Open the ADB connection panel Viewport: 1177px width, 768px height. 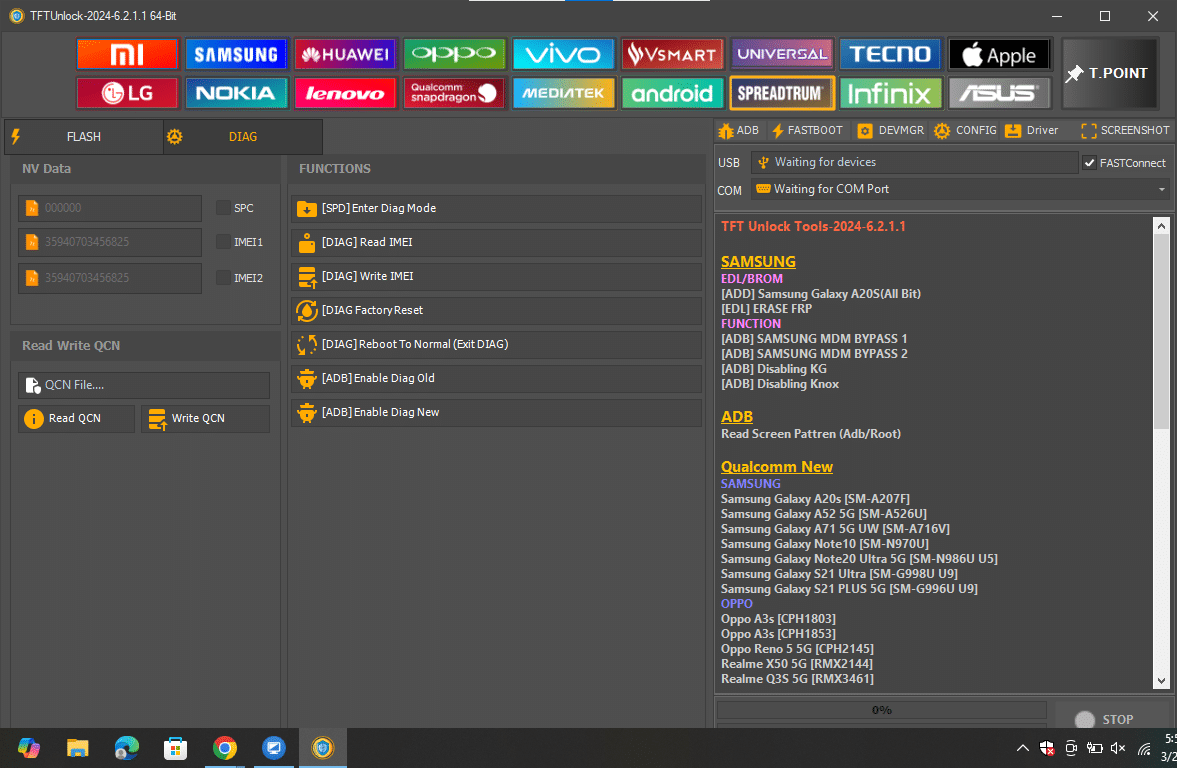[738, 130]
